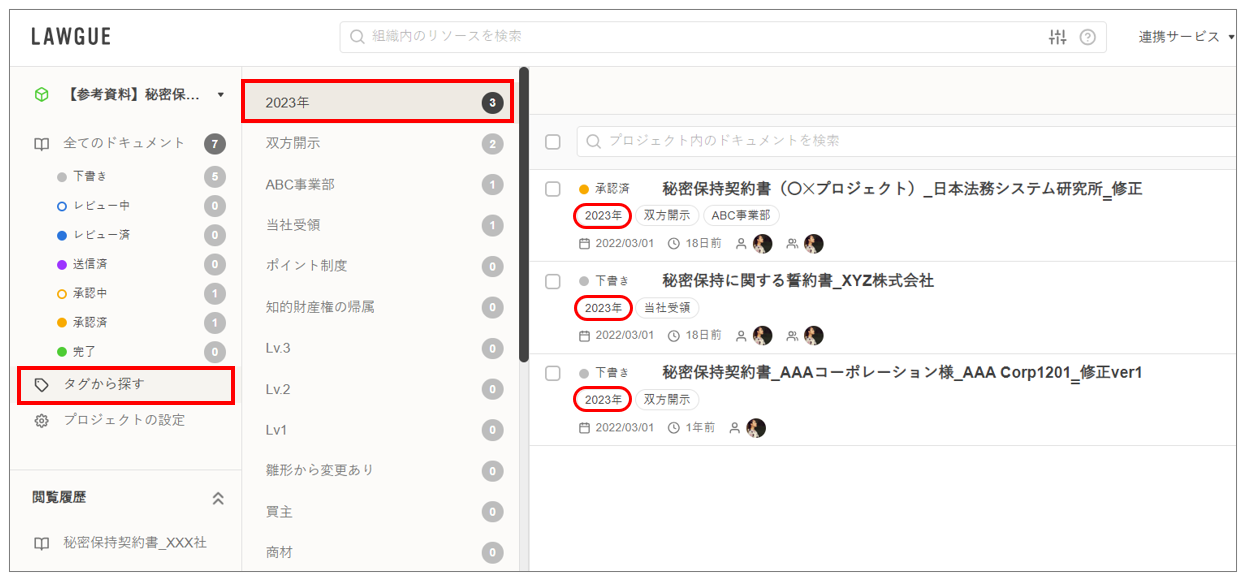
Task: Open 秘密保持契約書_AAAコーポレーション様 document
Action: 902,373
